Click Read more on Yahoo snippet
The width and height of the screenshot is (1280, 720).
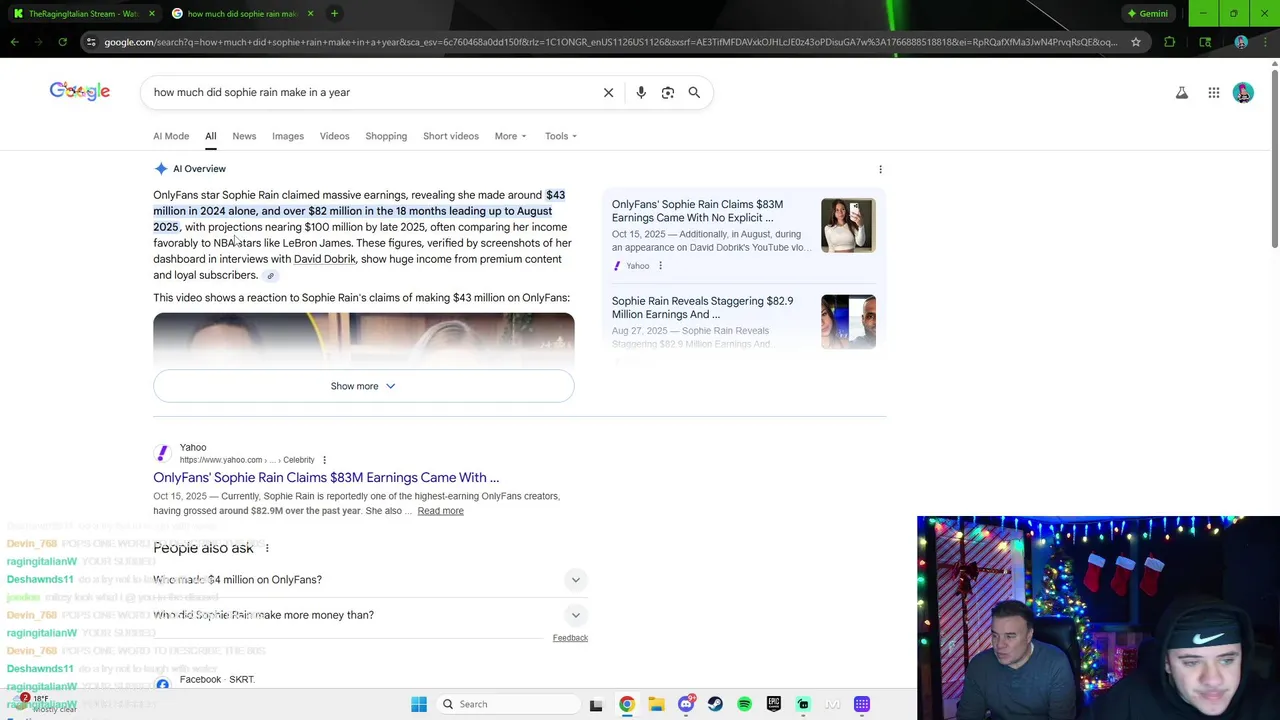pyautogui.click(x=440, y=511)
